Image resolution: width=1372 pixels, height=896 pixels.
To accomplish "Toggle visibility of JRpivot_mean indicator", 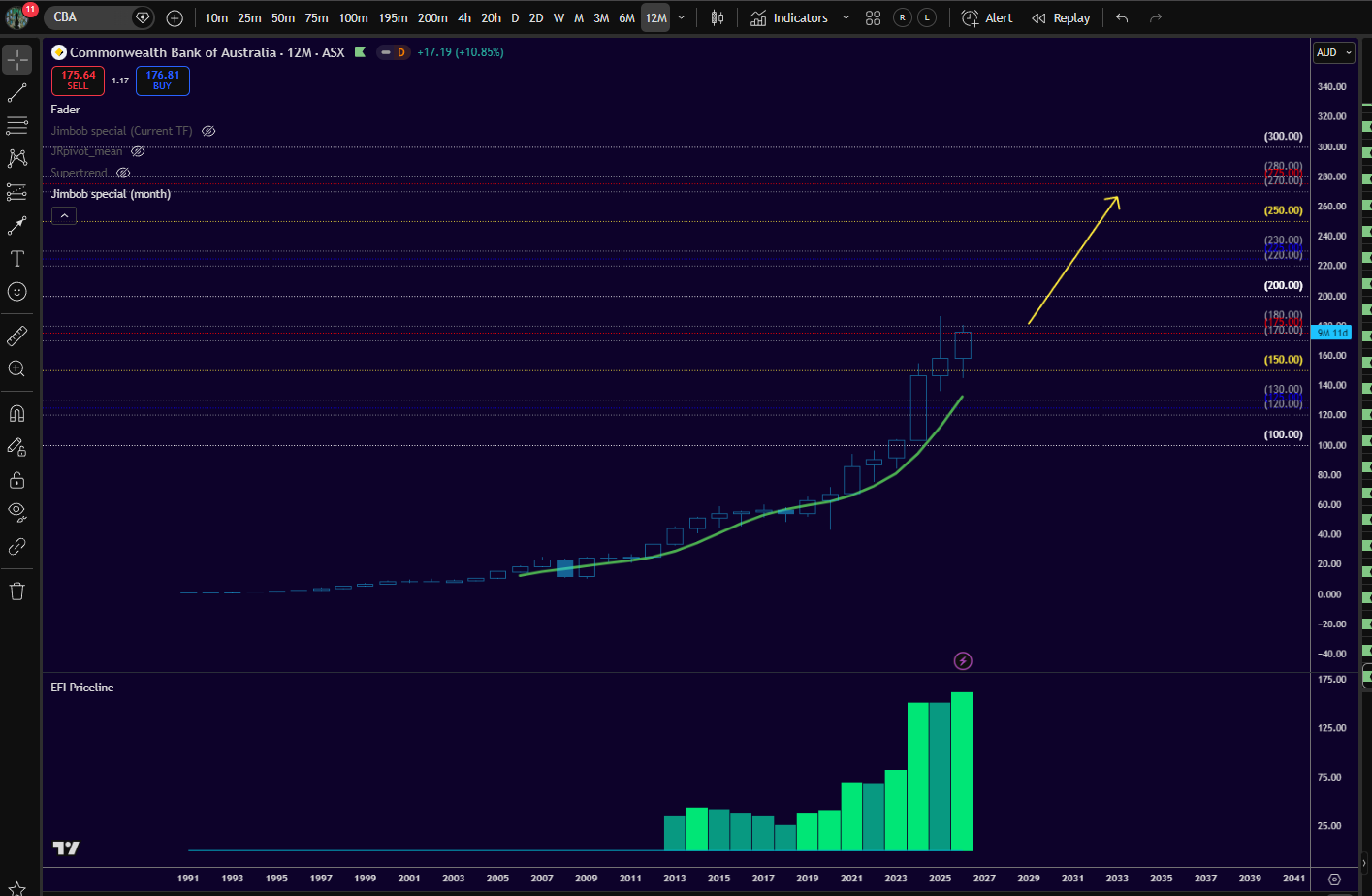I will point(138,151).
